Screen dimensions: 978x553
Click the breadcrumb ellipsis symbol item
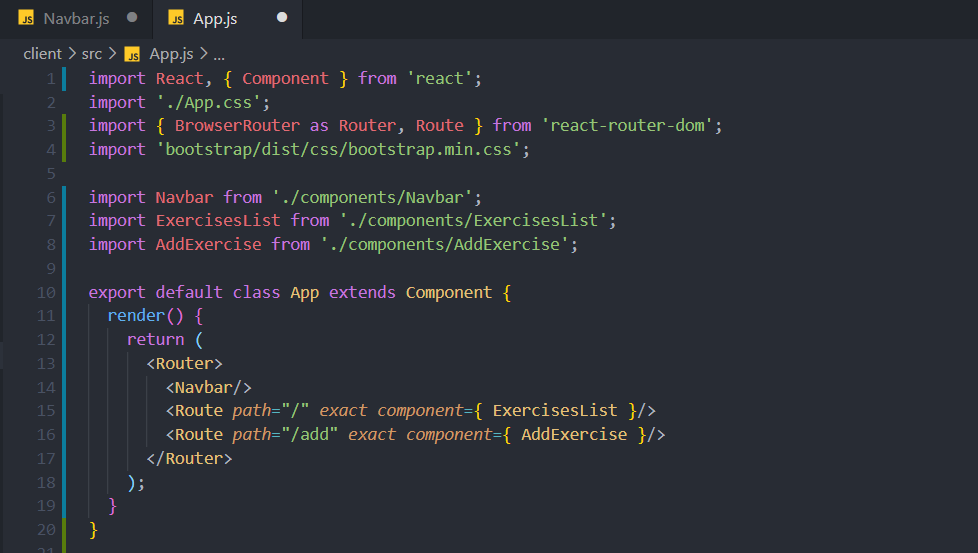coord(219,54)
